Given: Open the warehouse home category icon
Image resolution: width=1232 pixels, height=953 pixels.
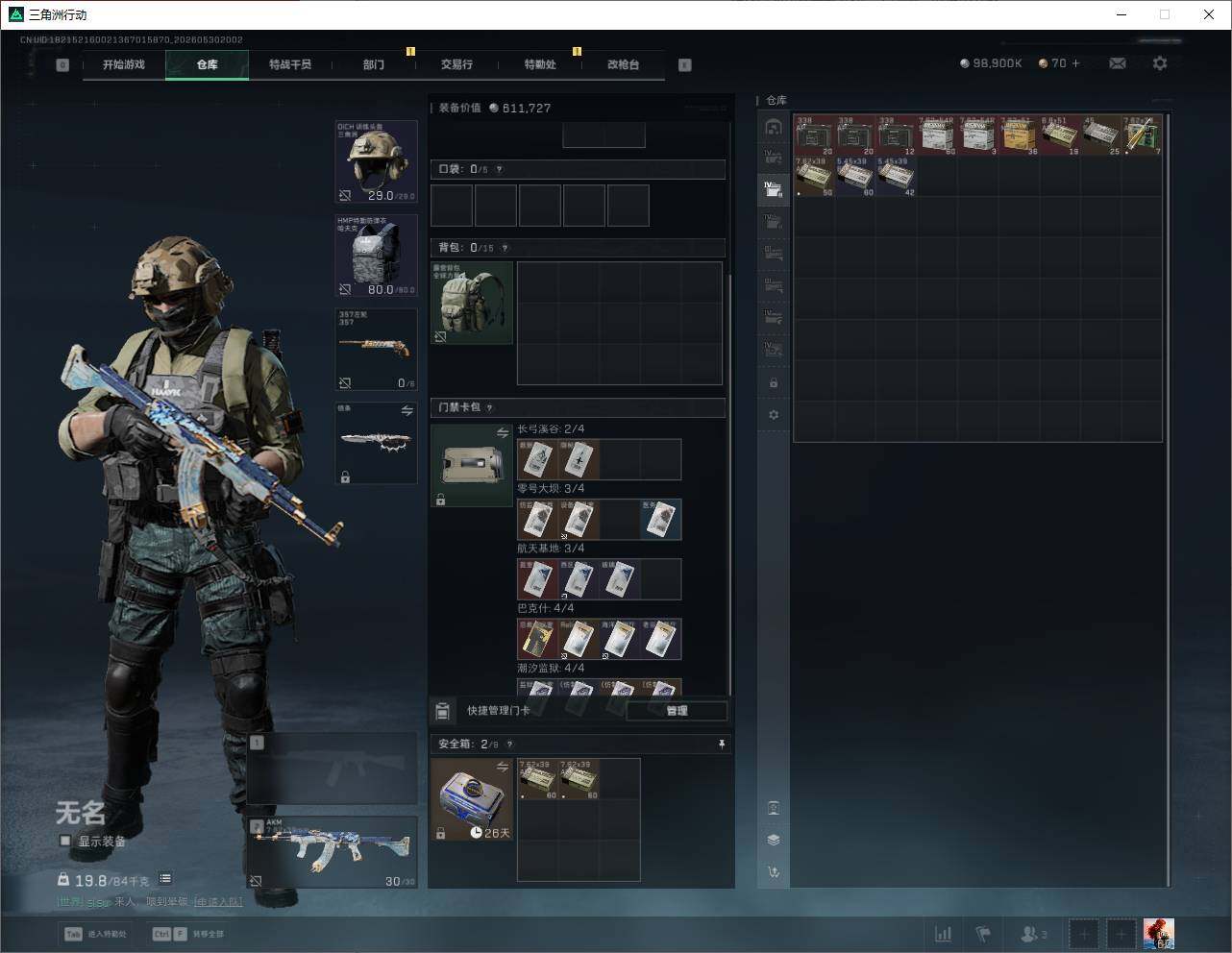Looking at the screenshot, I should pyautogui.click(x=774, y=127).
